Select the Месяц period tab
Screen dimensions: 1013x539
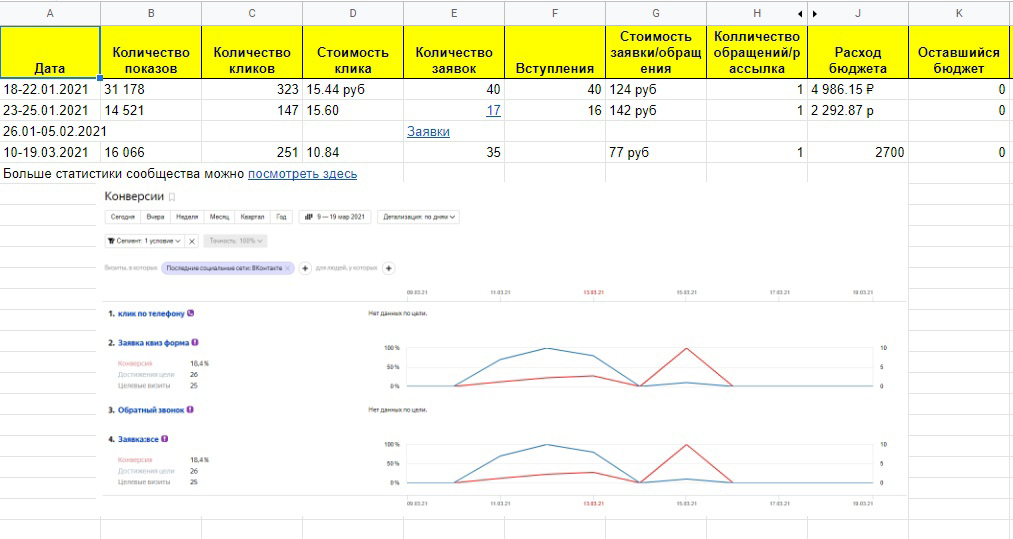[x=220, y=217]
